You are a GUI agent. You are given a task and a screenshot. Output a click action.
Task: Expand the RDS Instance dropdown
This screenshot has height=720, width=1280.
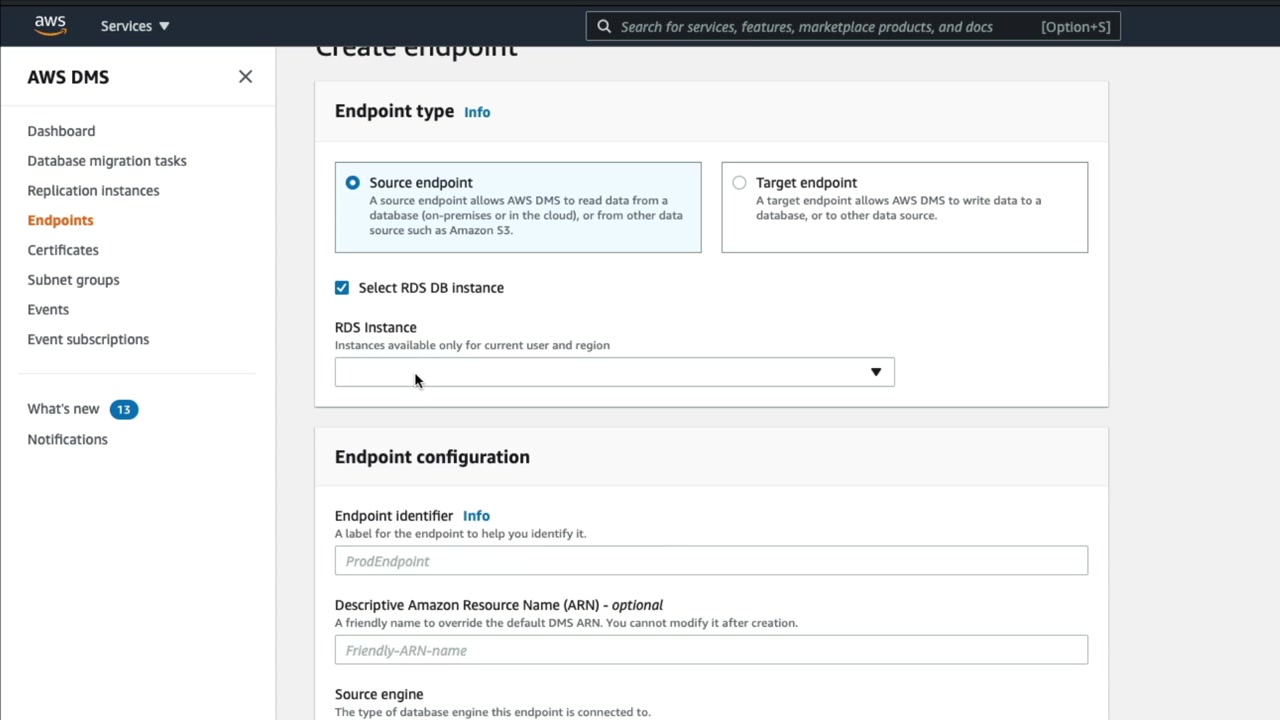coord(614,372)
